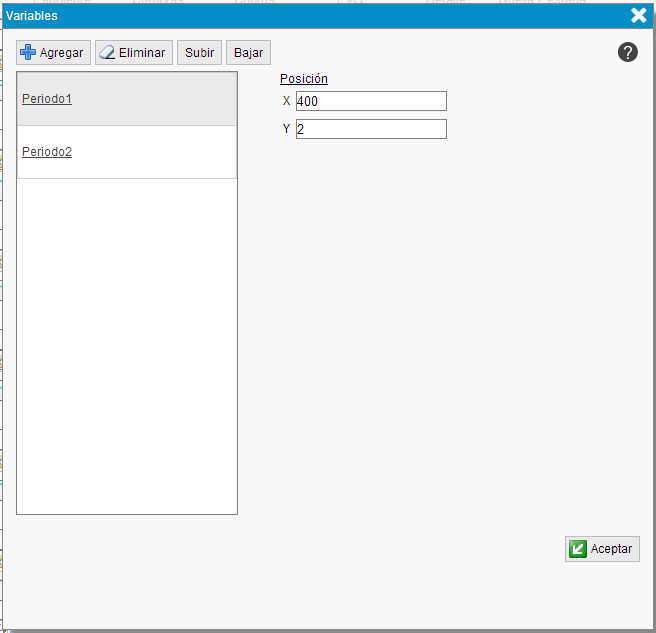
Task: Select Periodo1 in the variables list
Action: pyautogui.click(x=47, y=99)
